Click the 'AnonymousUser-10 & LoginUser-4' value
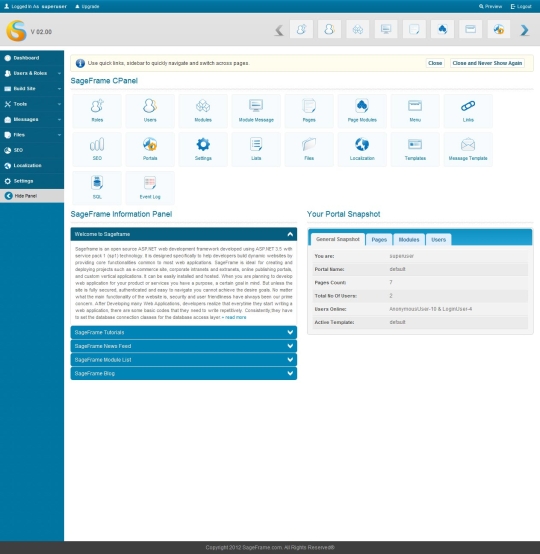 pos(430,309)
